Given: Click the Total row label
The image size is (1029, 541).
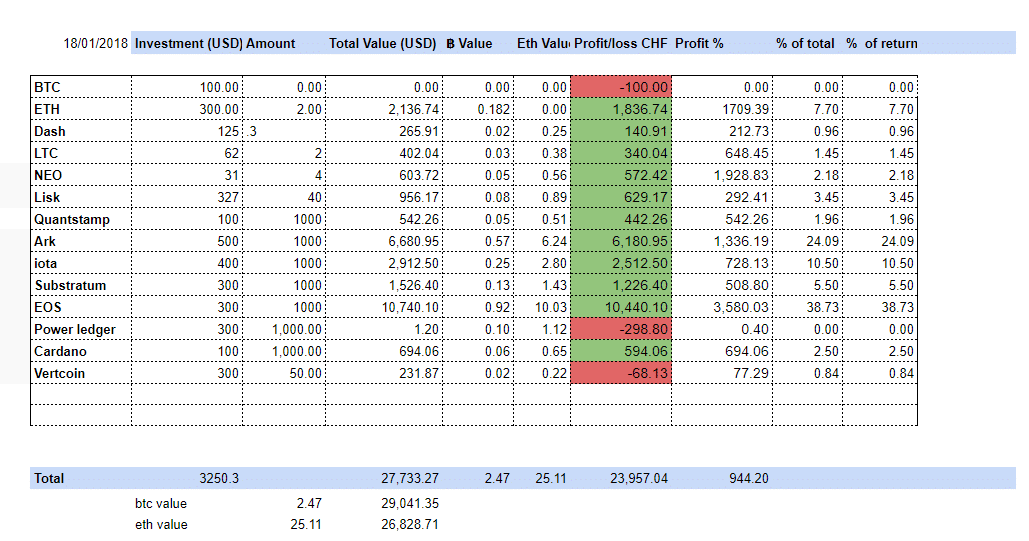Looking at the screenshot, I should (x=49, y=479).
